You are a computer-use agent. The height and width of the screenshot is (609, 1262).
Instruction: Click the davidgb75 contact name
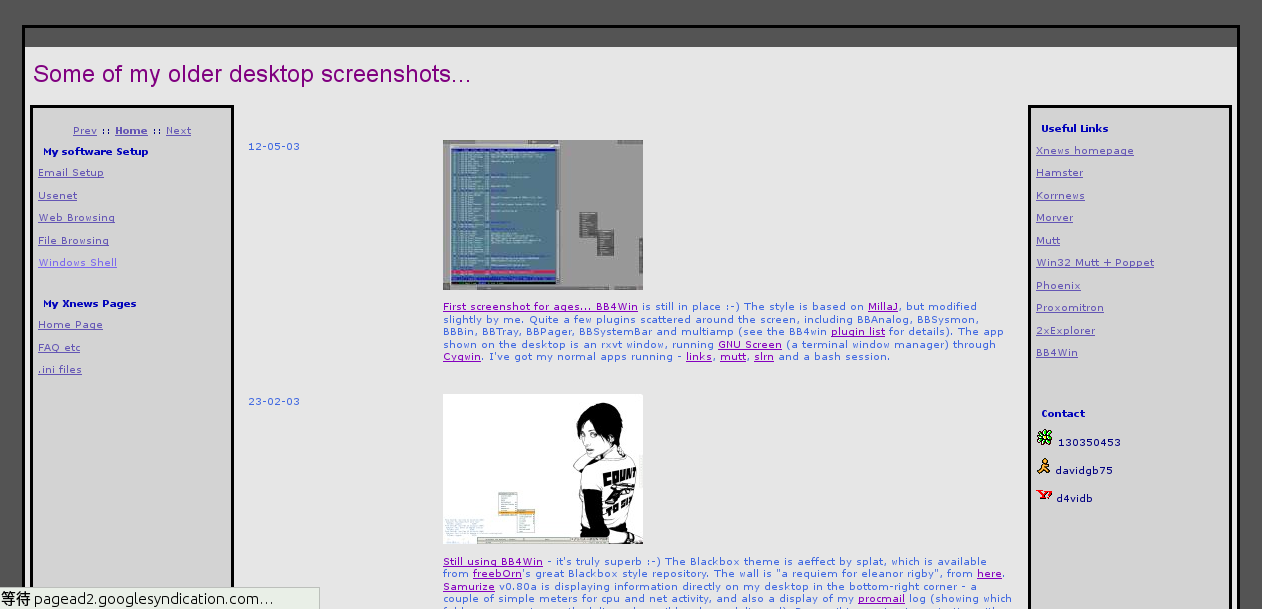click(1084, 471)
